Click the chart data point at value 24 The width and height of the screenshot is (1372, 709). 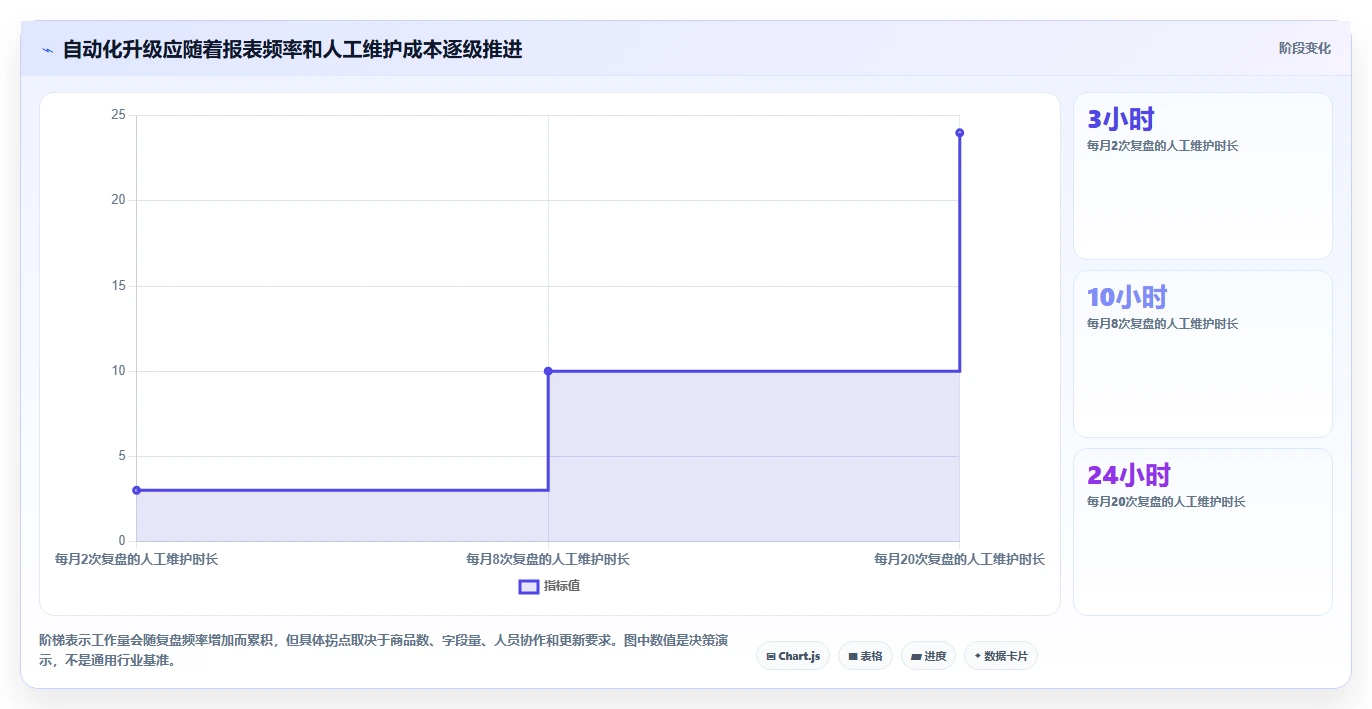click(x=959, y=133)
